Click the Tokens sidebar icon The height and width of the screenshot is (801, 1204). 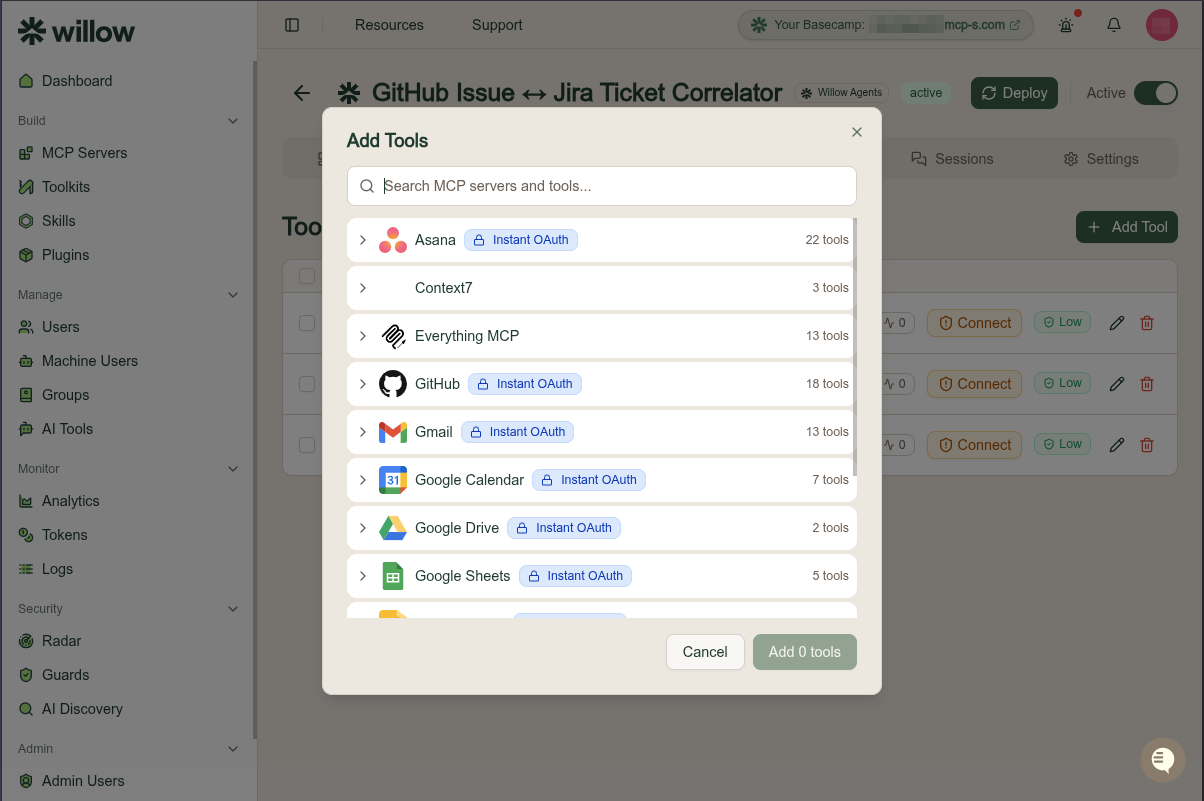coord(26,535)
